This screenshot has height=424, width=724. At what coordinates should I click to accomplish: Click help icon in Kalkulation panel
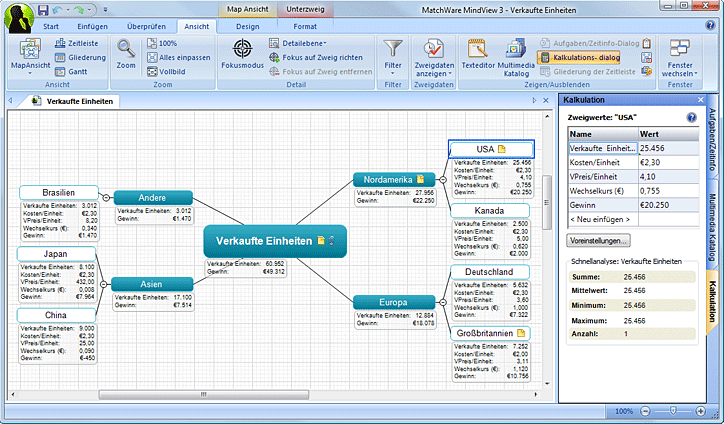(691, 117)
